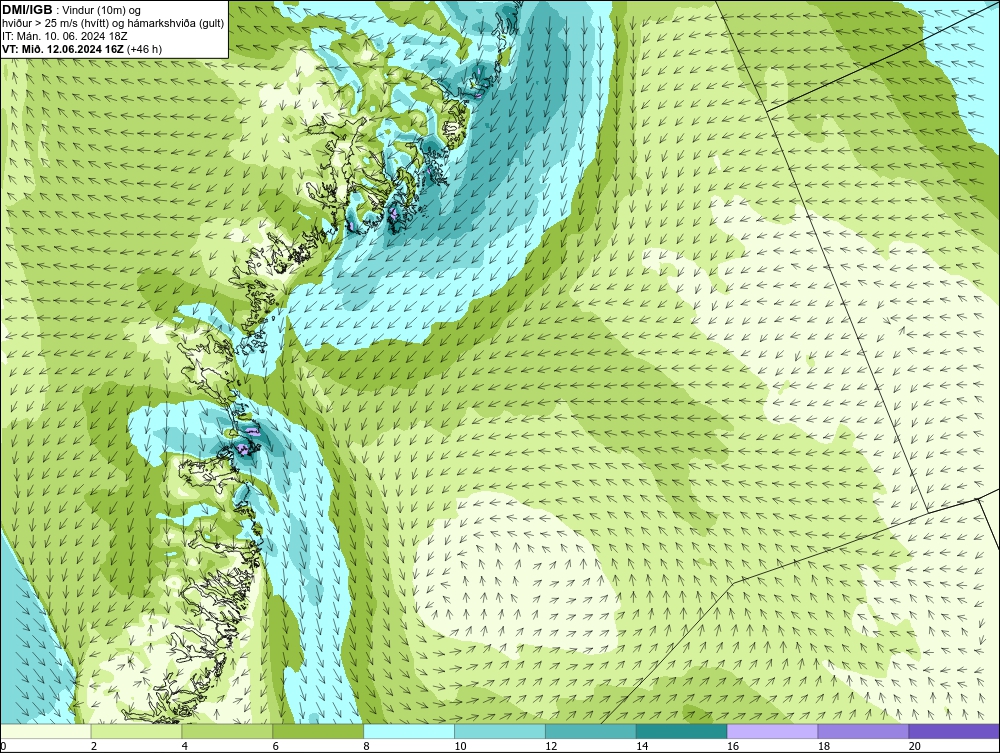Click the legend value label '6'
The image size is (1000, 753).
click(x=276, y=746)
